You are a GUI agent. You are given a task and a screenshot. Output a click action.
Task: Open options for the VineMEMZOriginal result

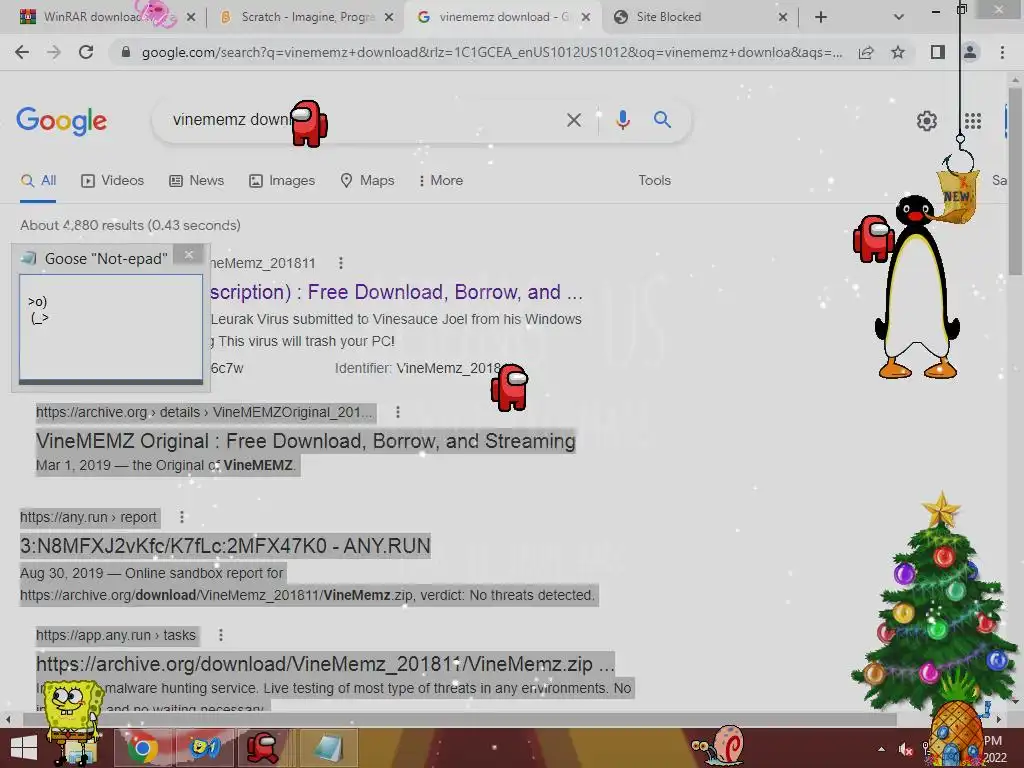[x=398, y=412]
